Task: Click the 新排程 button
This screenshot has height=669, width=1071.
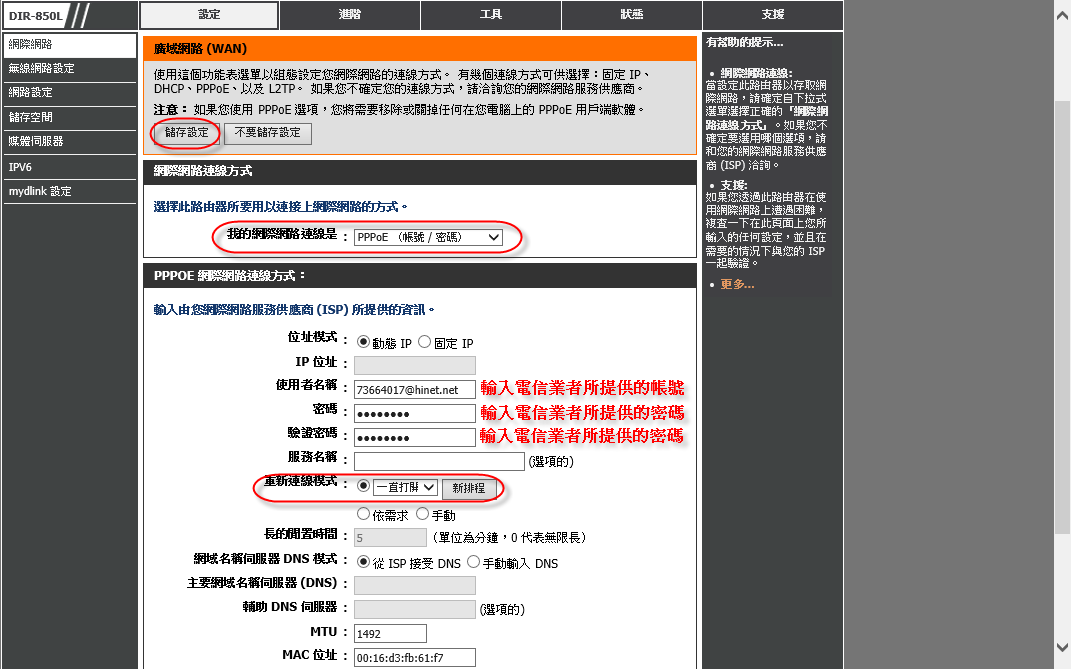Action: click(x=468, y=488)
